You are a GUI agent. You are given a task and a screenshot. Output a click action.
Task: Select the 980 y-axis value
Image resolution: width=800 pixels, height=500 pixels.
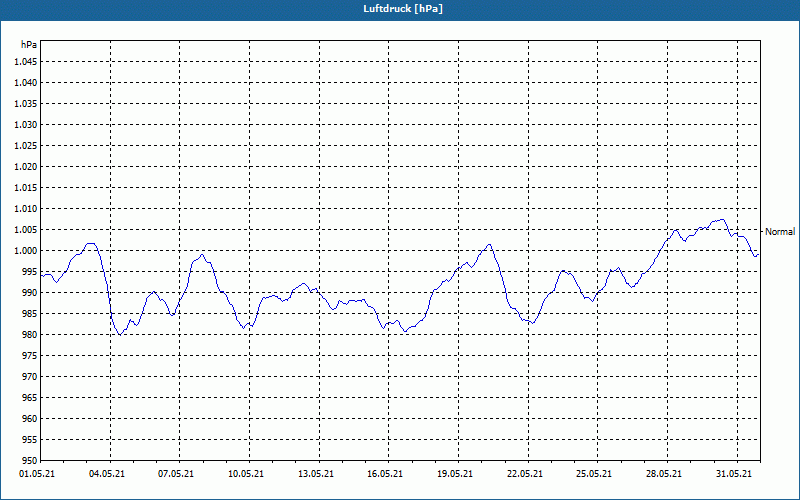(x=30, y=335)
